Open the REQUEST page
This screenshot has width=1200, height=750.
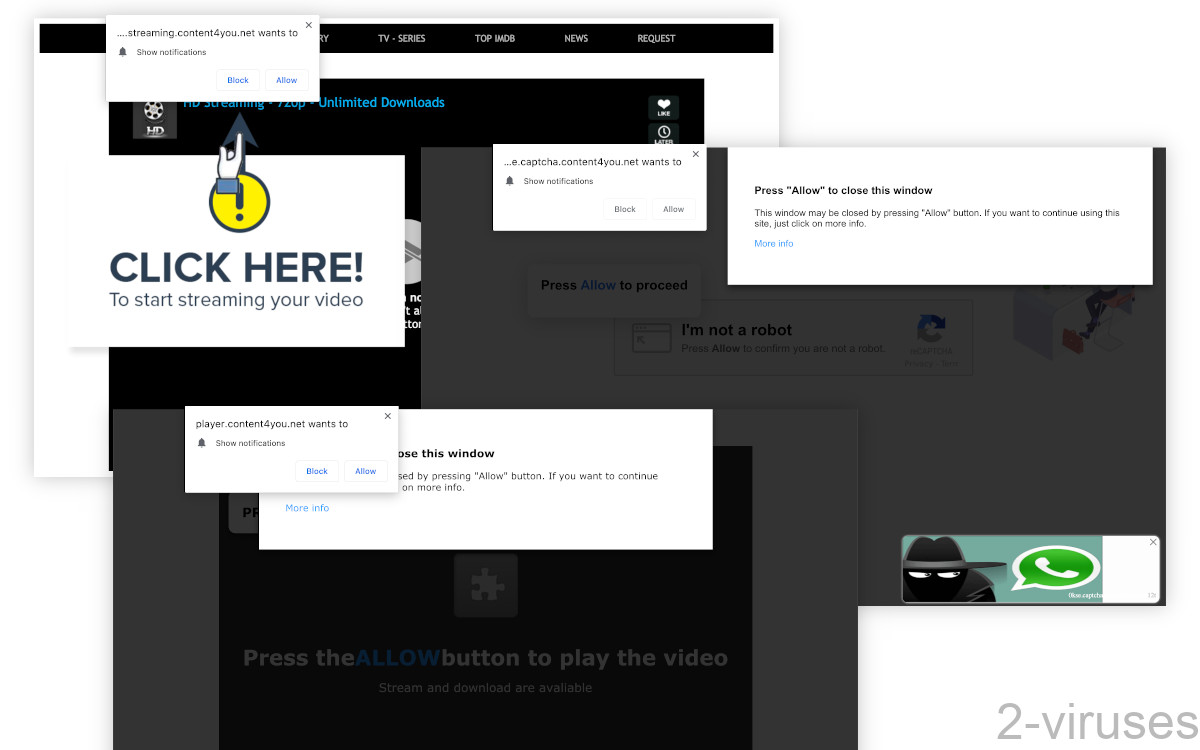click(x=656, y=38)
